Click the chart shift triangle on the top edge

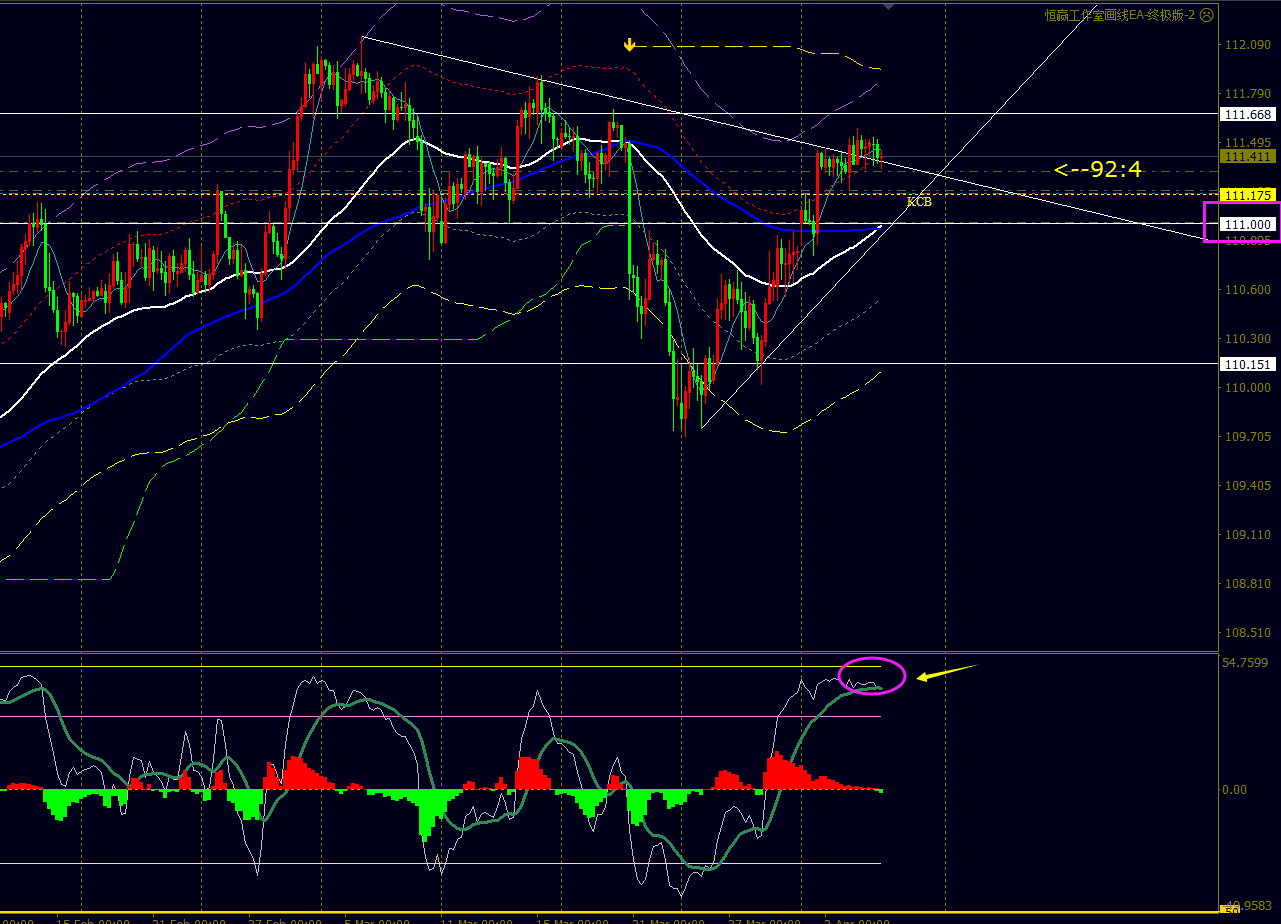coord(889,5)
